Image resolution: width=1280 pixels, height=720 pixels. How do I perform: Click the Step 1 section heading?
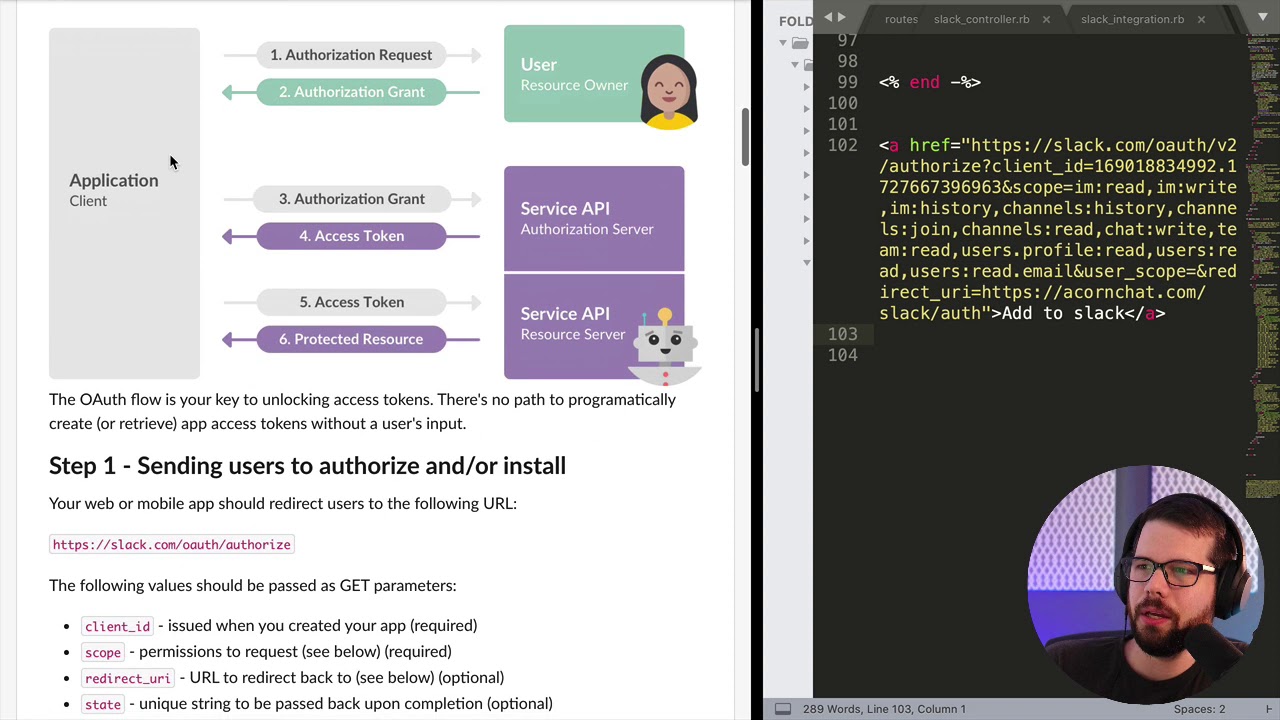(x=307, y=466)
